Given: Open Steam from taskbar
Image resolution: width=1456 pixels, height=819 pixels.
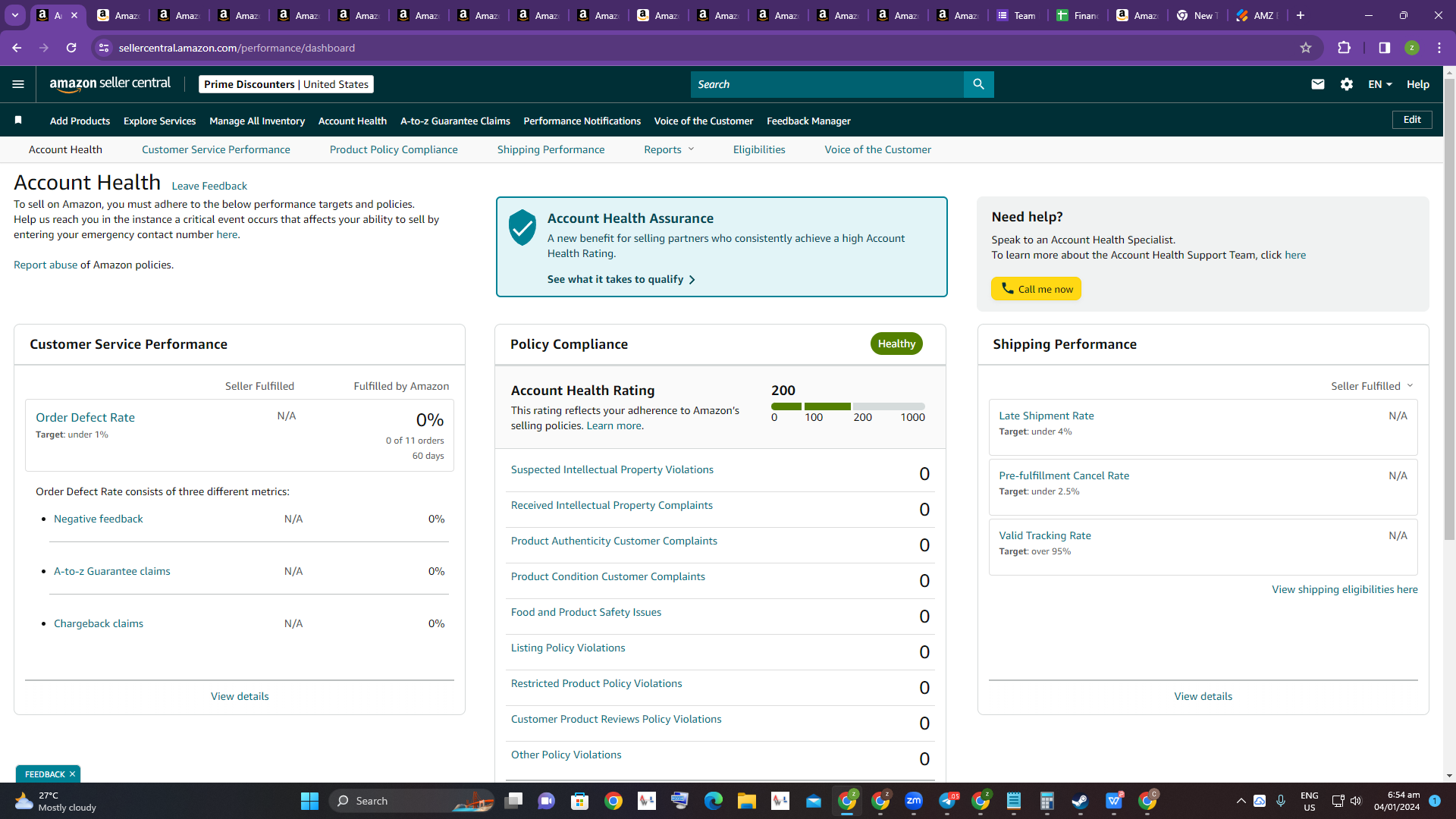Looking at the screenshot, I should (x=1080, y=801).
